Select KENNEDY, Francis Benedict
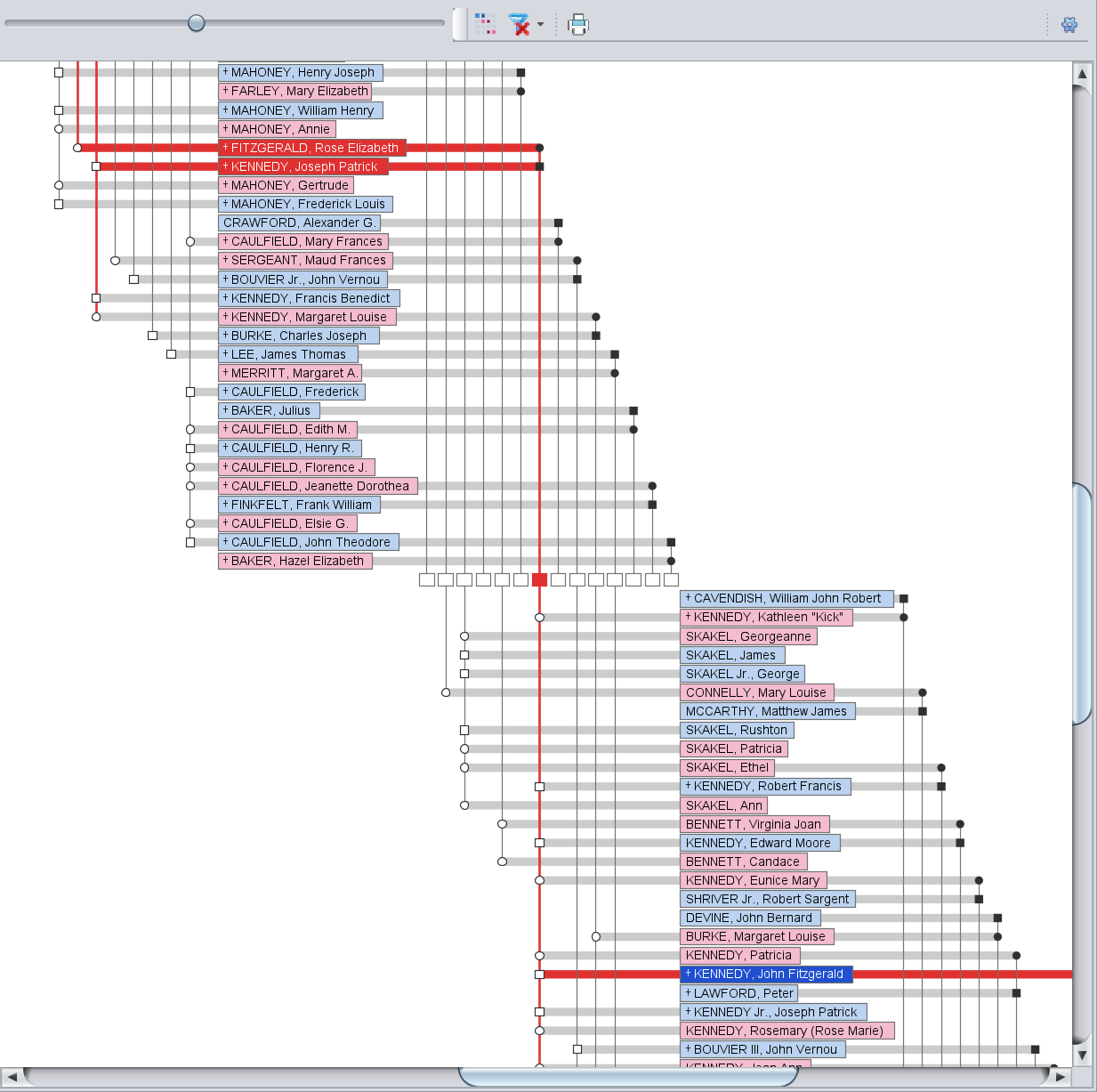This screenshot has height=1092, width=1097. tap(309, 298)
